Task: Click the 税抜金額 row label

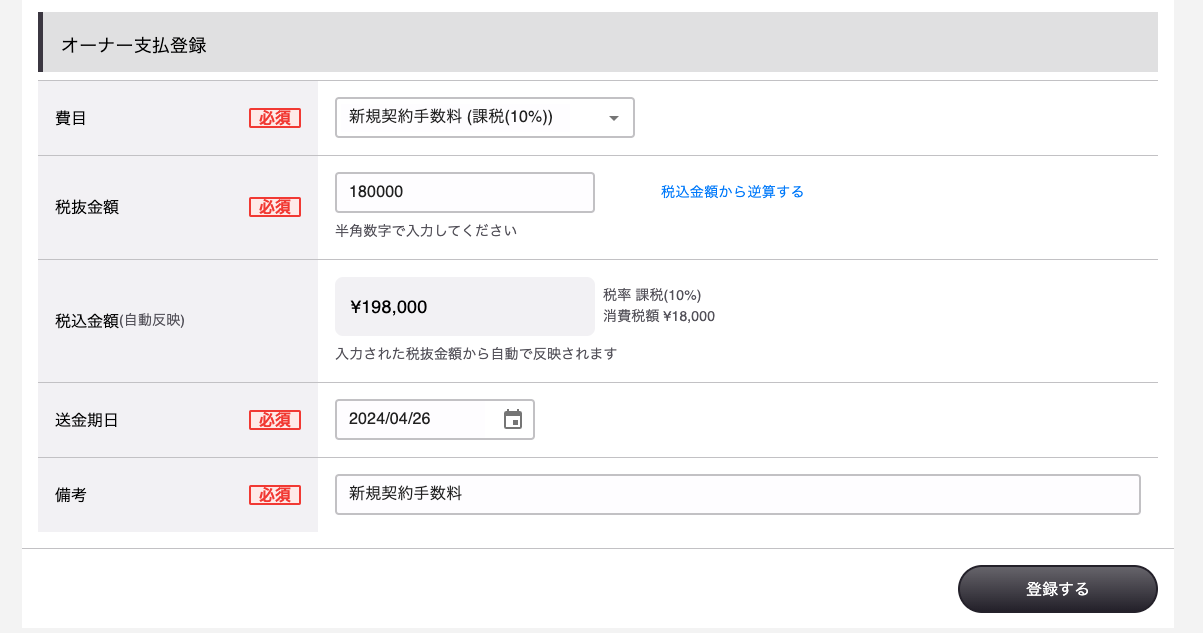Action: [x=87, y=207]
